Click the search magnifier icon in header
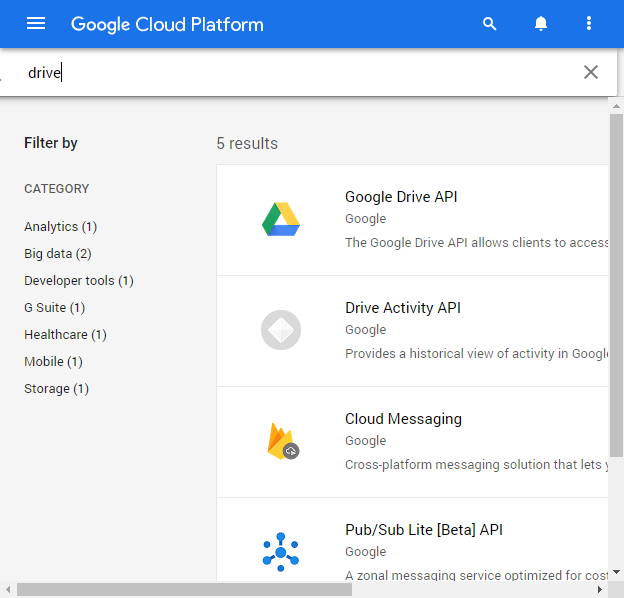 click(489, 24)
